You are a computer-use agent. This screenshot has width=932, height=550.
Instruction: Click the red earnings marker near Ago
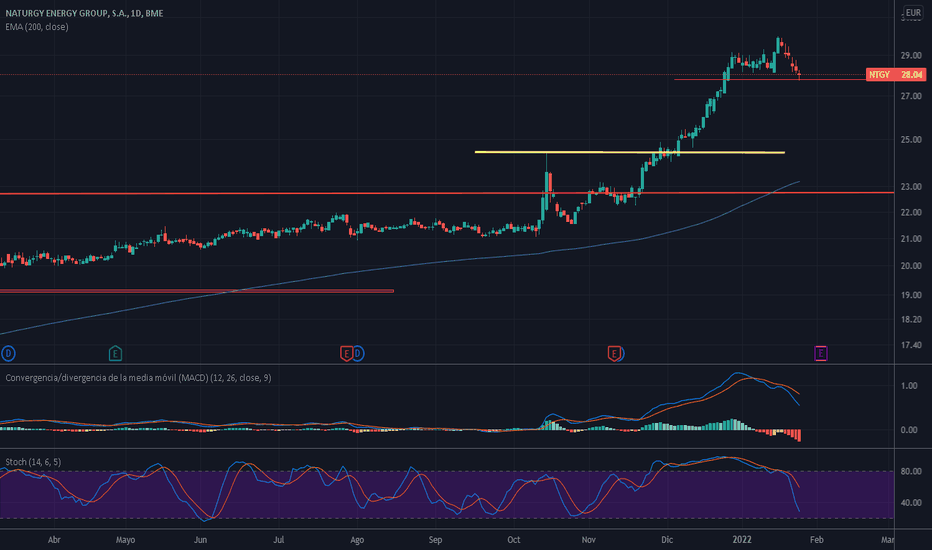point(346,354)
